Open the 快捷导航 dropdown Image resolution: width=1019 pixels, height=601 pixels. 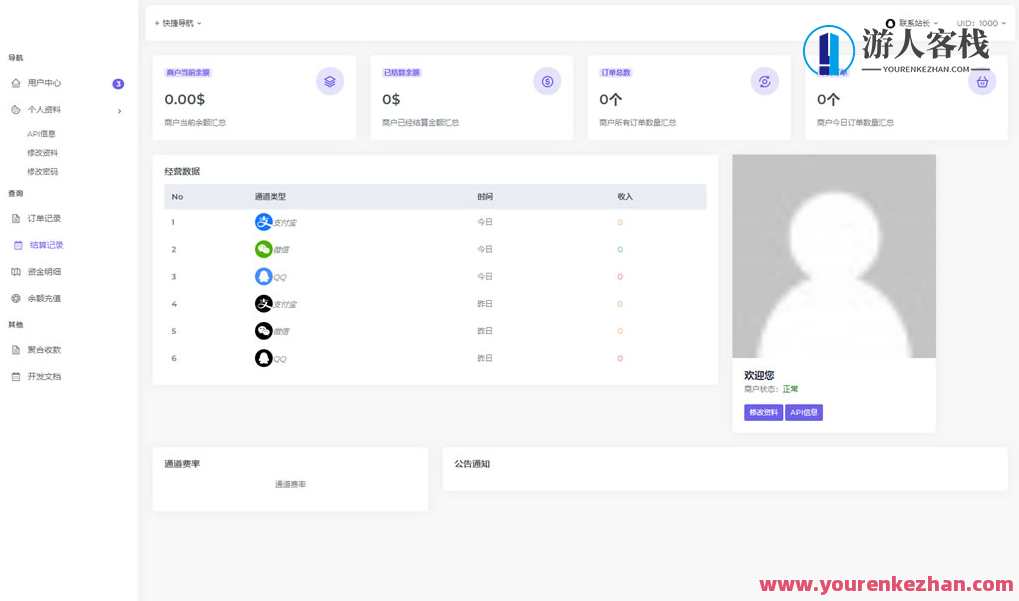177,22
